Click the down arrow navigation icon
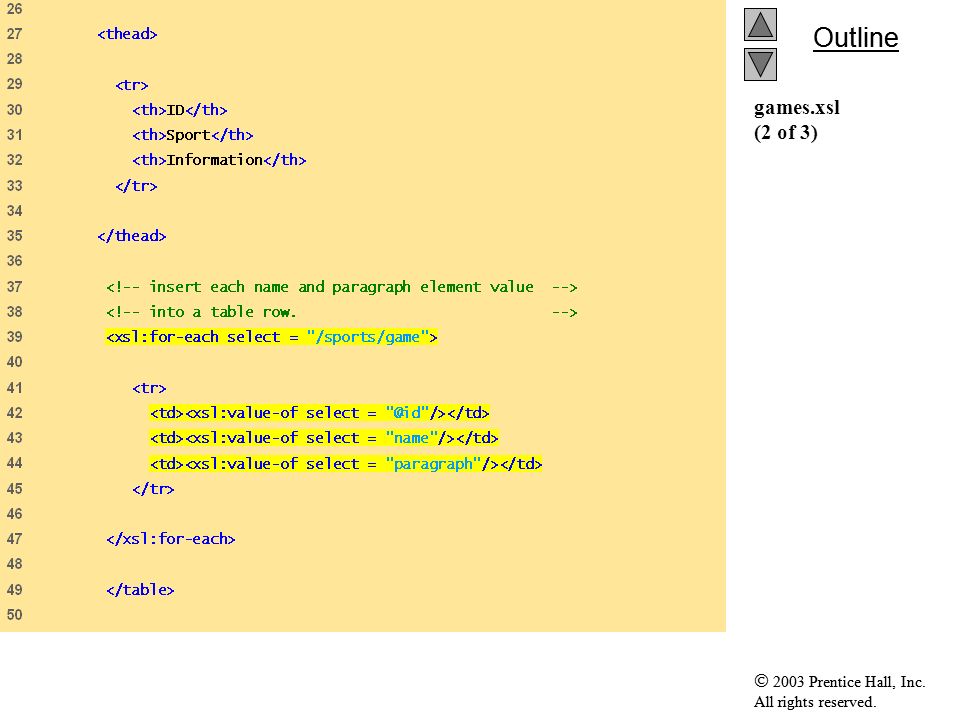This screenshot has height=720, width=960. pos(760,64)
